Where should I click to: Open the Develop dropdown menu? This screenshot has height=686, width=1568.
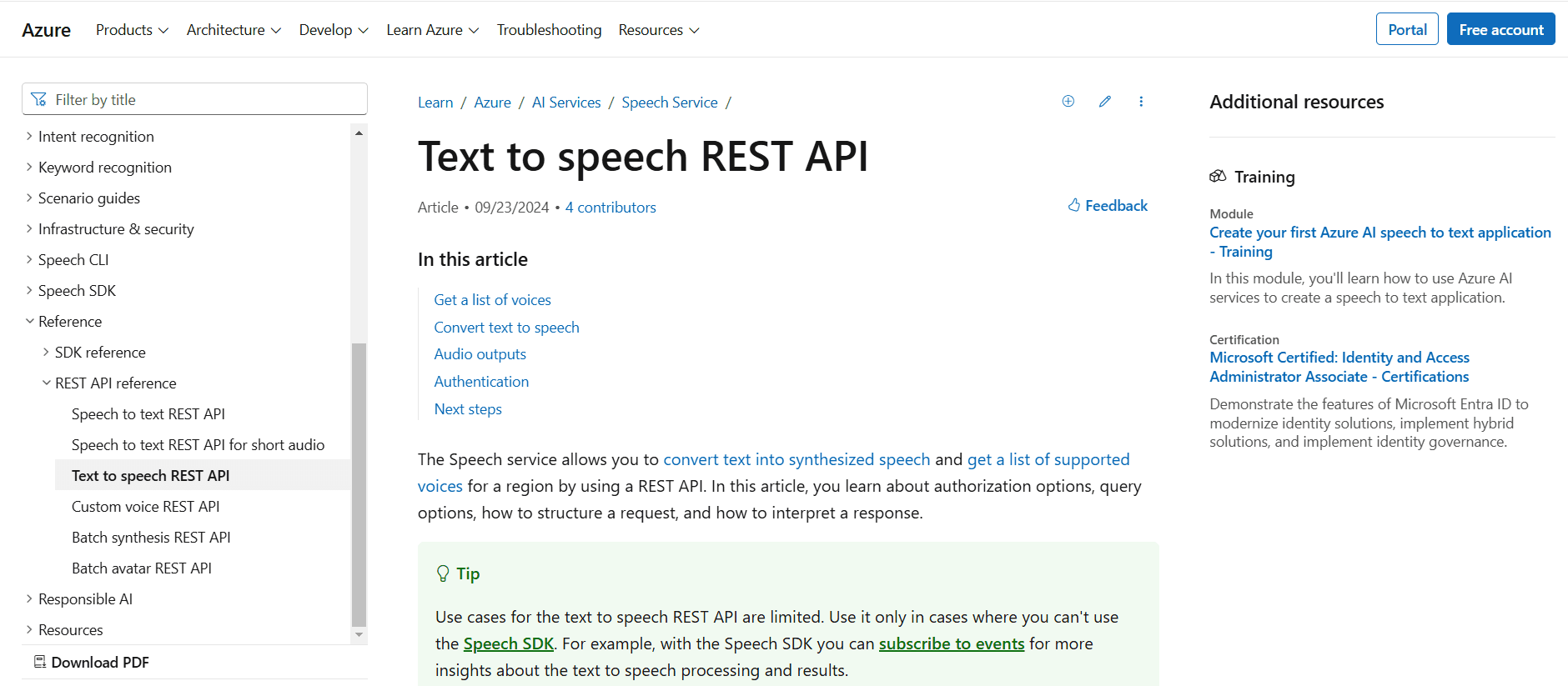pos(334,30)
